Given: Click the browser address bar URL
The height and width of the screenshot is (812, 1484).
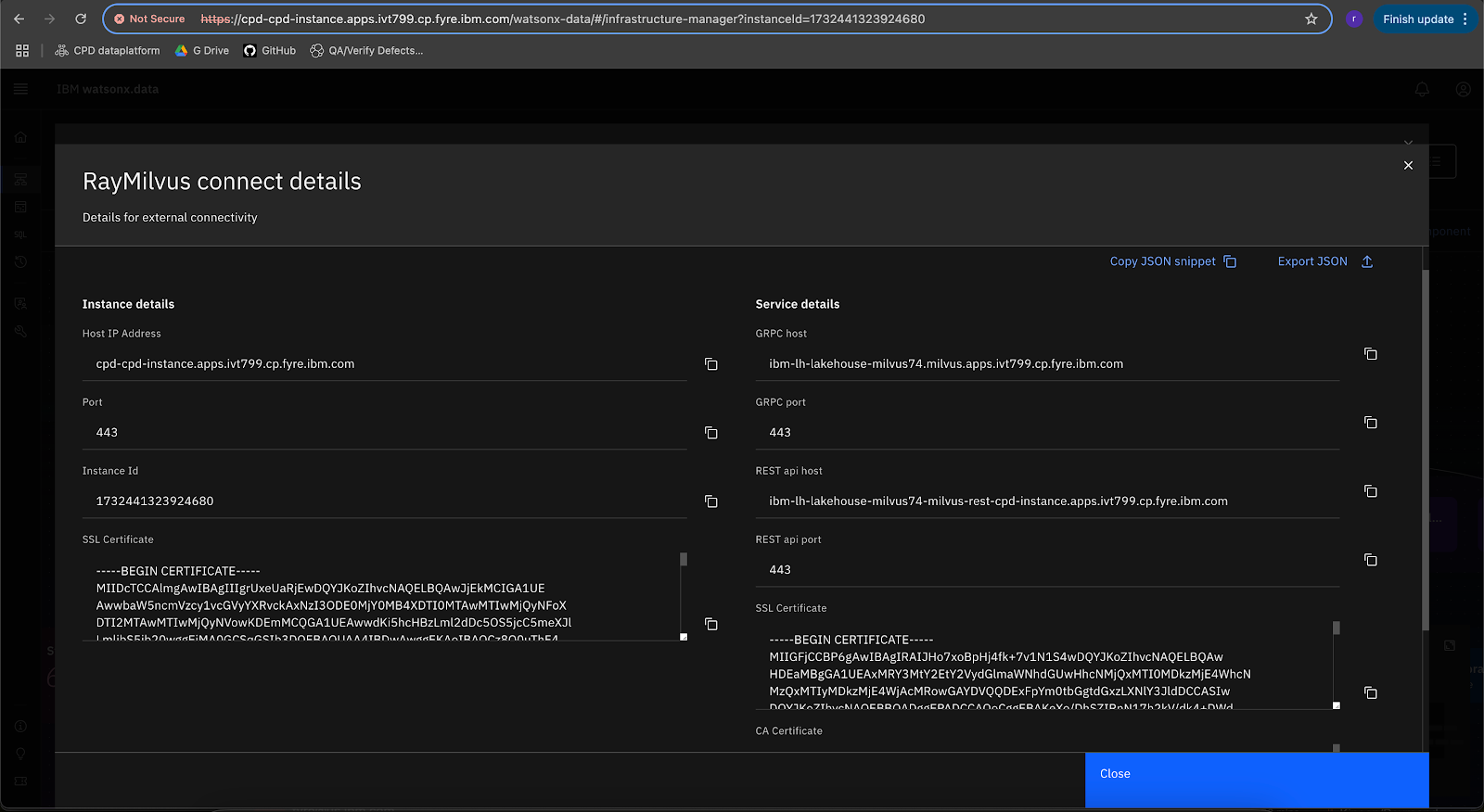Looking at the screenshot, I should point(562,19).
